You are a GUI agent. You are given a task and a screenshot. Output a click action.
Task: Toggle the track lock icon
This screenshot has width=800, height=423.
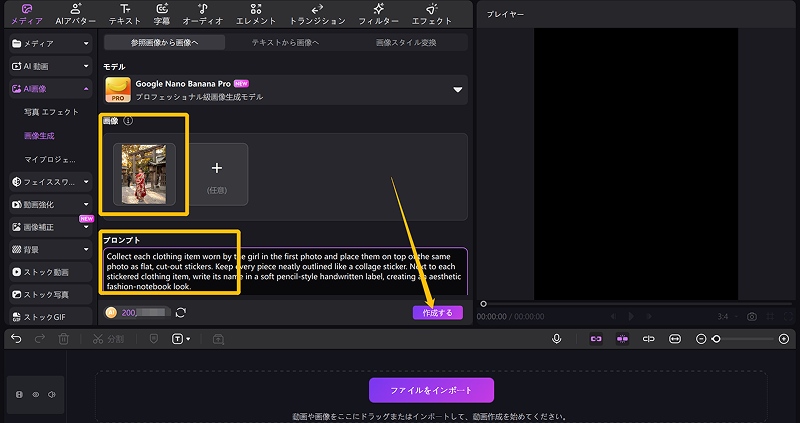coord(19,395)
